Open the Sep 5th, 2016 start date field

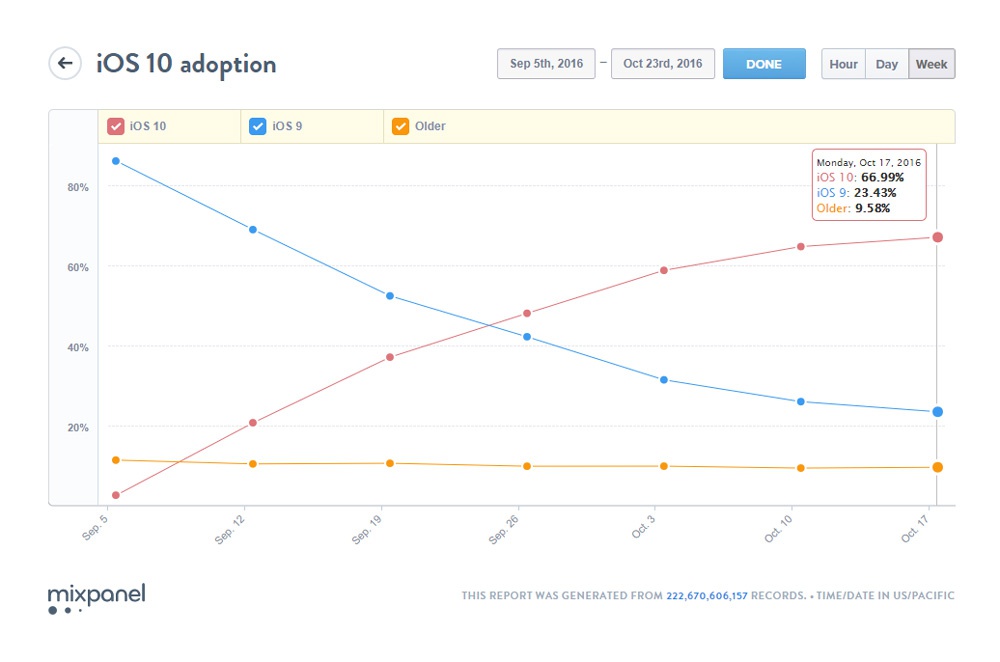546,64
